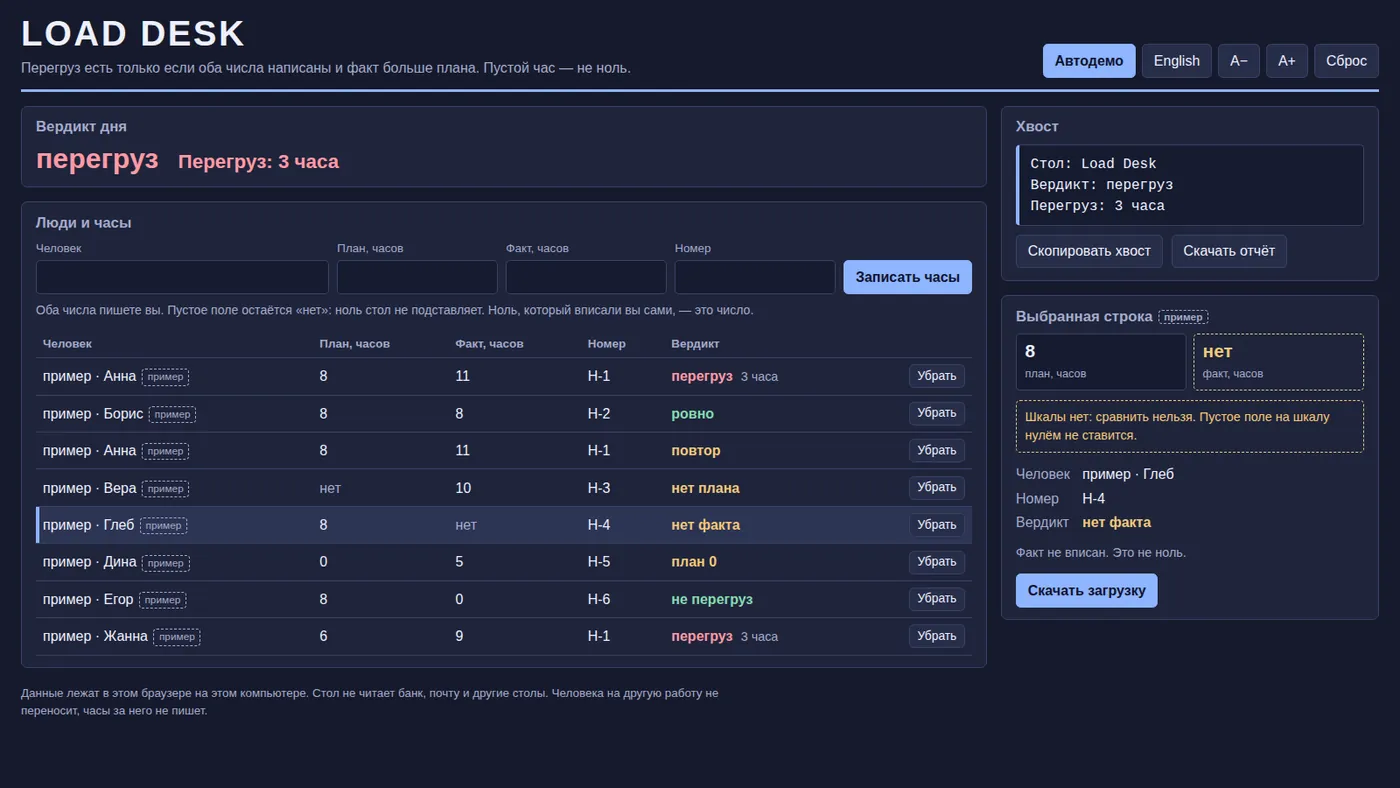Remove the Егор row with Убрать
Image resolution: width=1400 pixels, height=788 pixels.
click(x=937, y=599)
